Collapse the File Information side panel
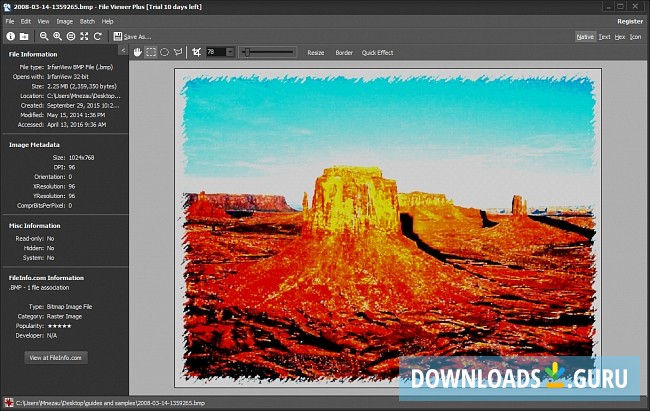Viewport: 650px width, 411px height. [x=123, y=50]
